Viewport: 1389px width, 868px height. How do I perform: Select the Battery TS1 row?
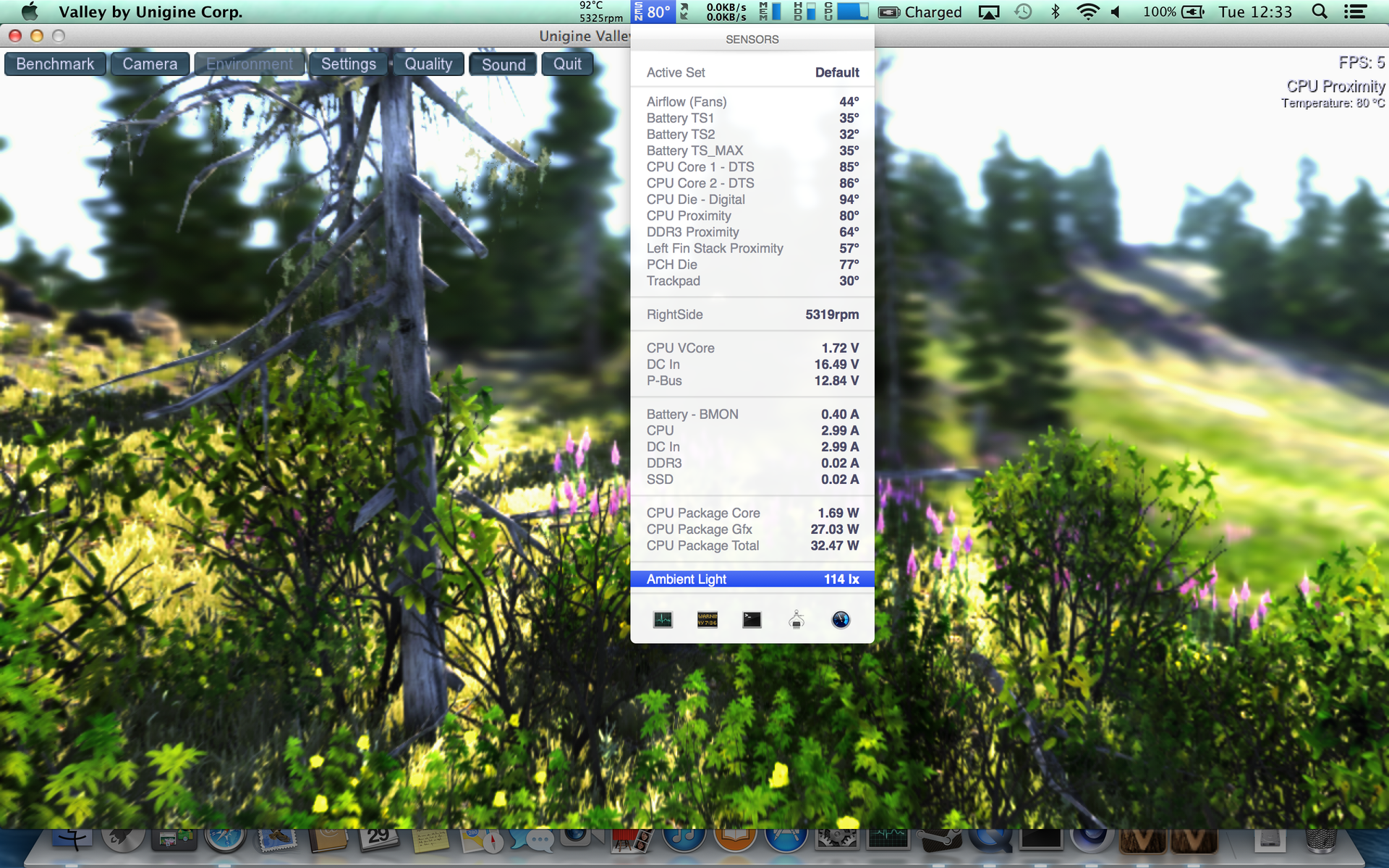click(x=752, y=118)
